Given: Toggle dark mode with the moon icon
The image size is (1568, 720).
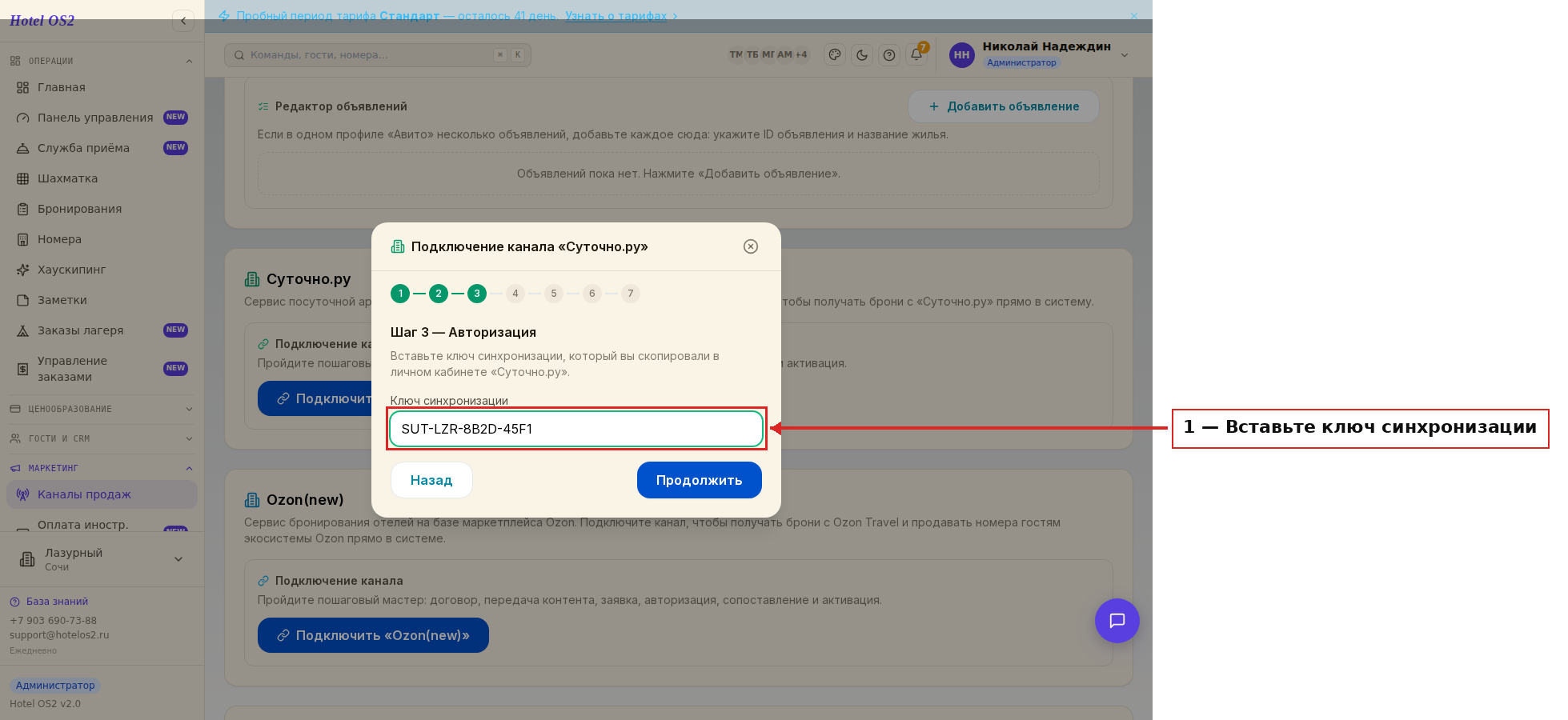Looking at the screenshot, I should click(x=862, y=55).
